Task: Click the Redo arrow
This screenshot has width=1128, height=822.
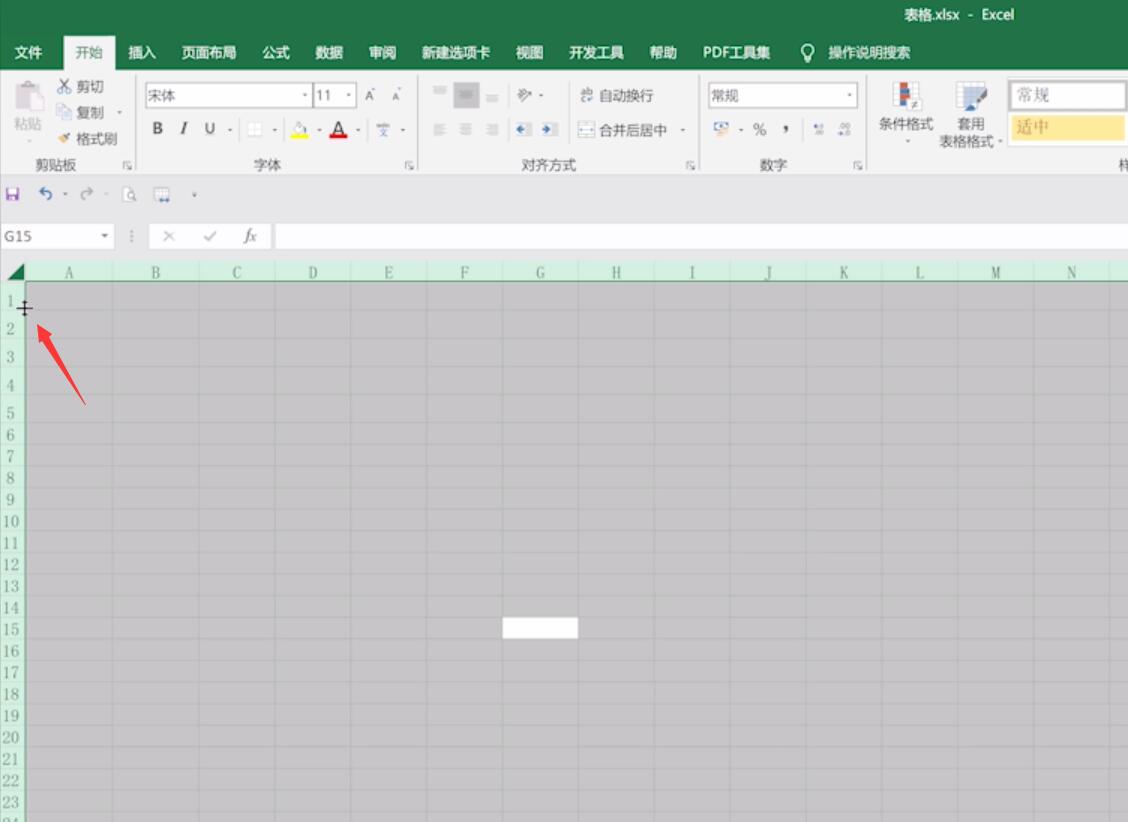Action: (86, 194)
